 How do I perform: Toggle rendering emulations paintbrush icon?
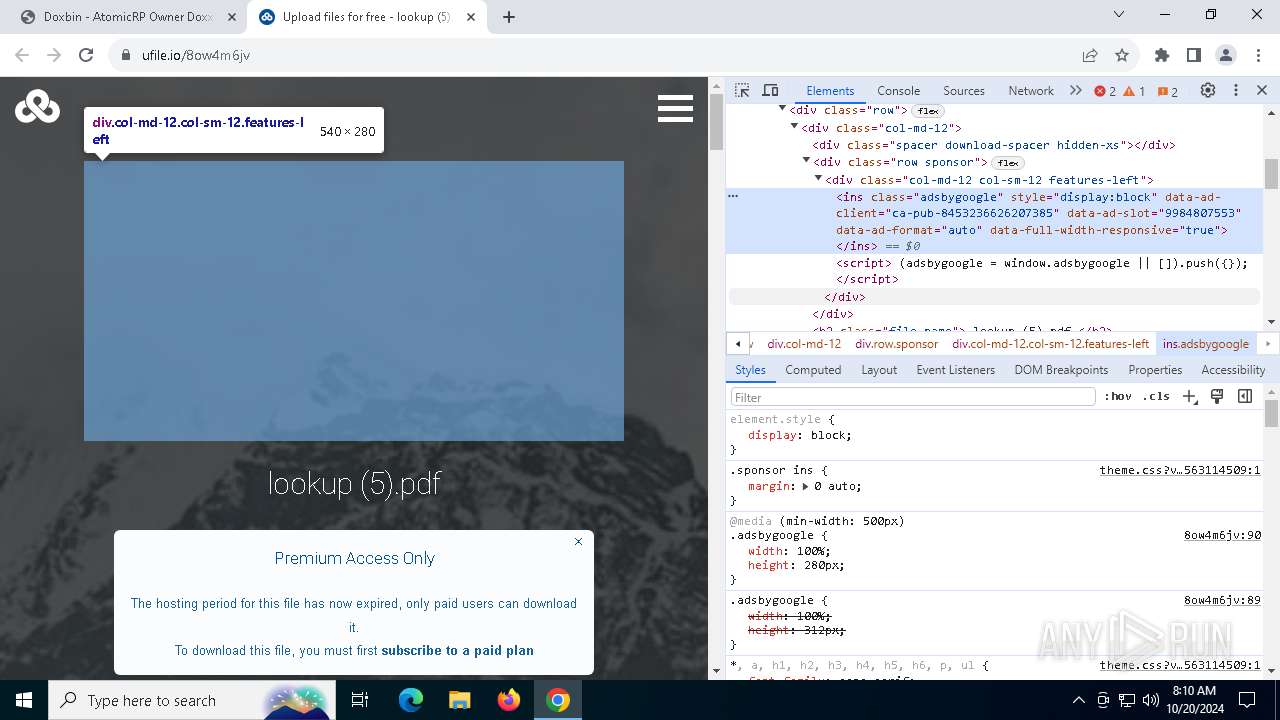pyautogui.click(x=1217, y=397)
